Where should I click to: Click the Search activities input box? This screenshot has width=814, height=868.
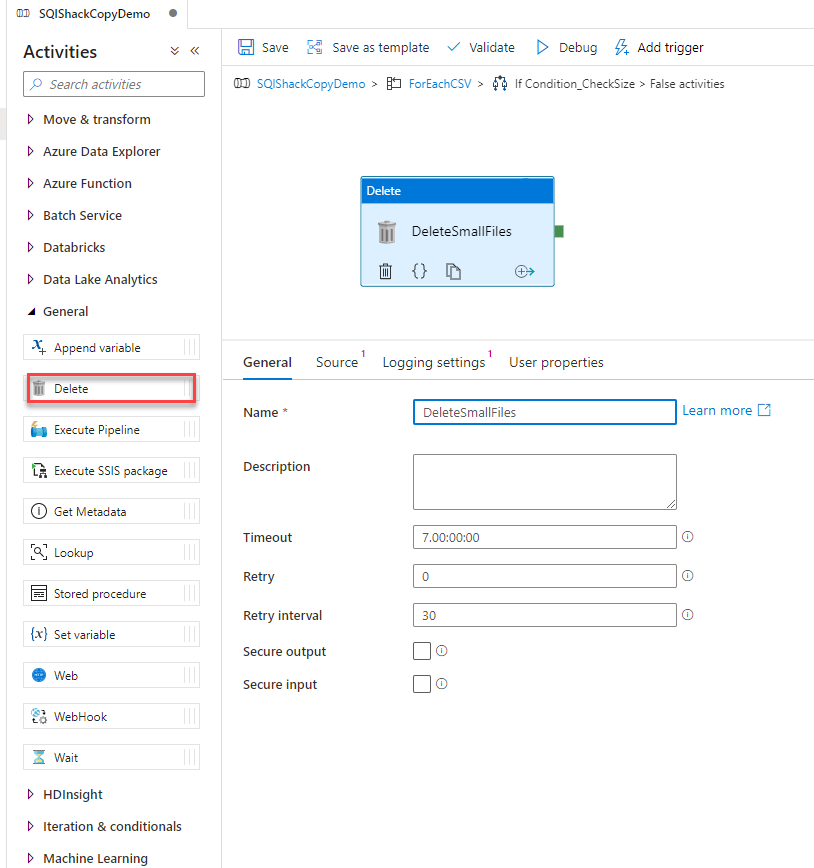coord(114,84)
